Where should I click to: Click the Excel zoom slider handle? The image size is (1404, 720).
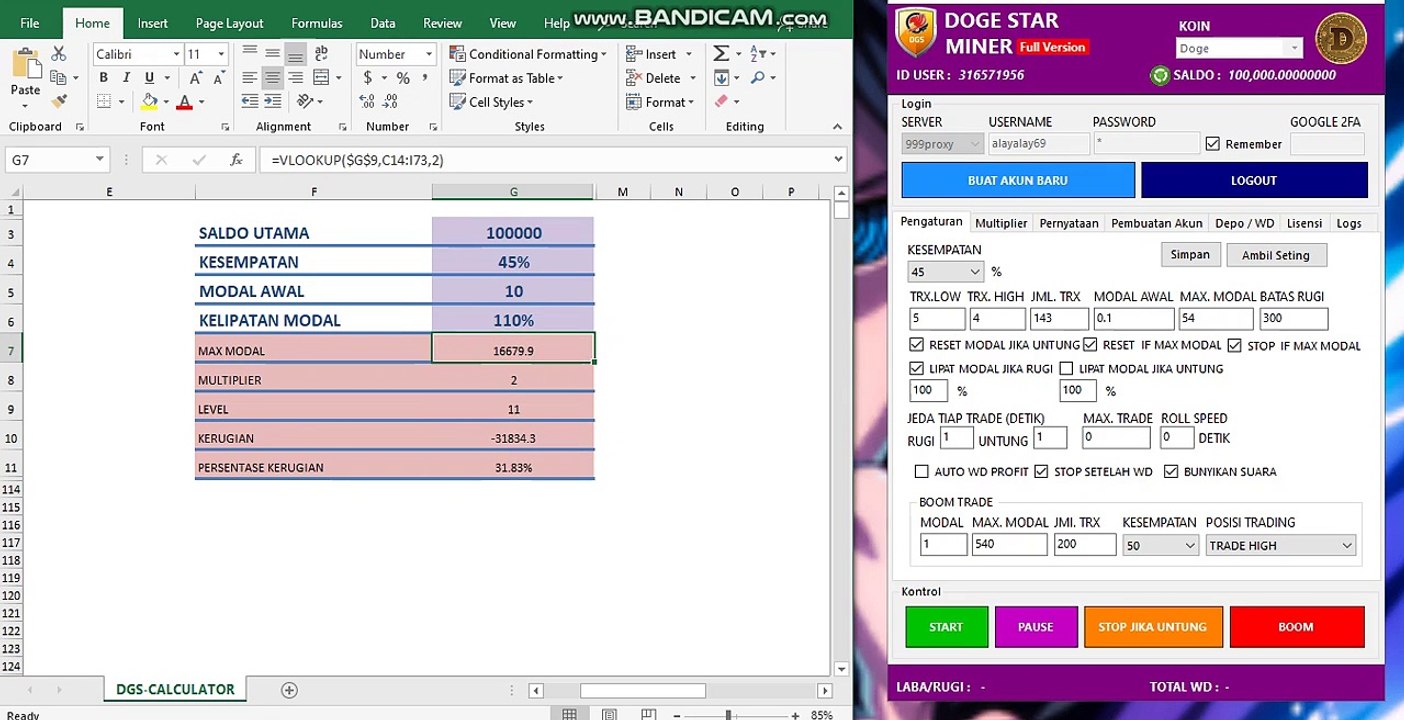click(728, 715)
